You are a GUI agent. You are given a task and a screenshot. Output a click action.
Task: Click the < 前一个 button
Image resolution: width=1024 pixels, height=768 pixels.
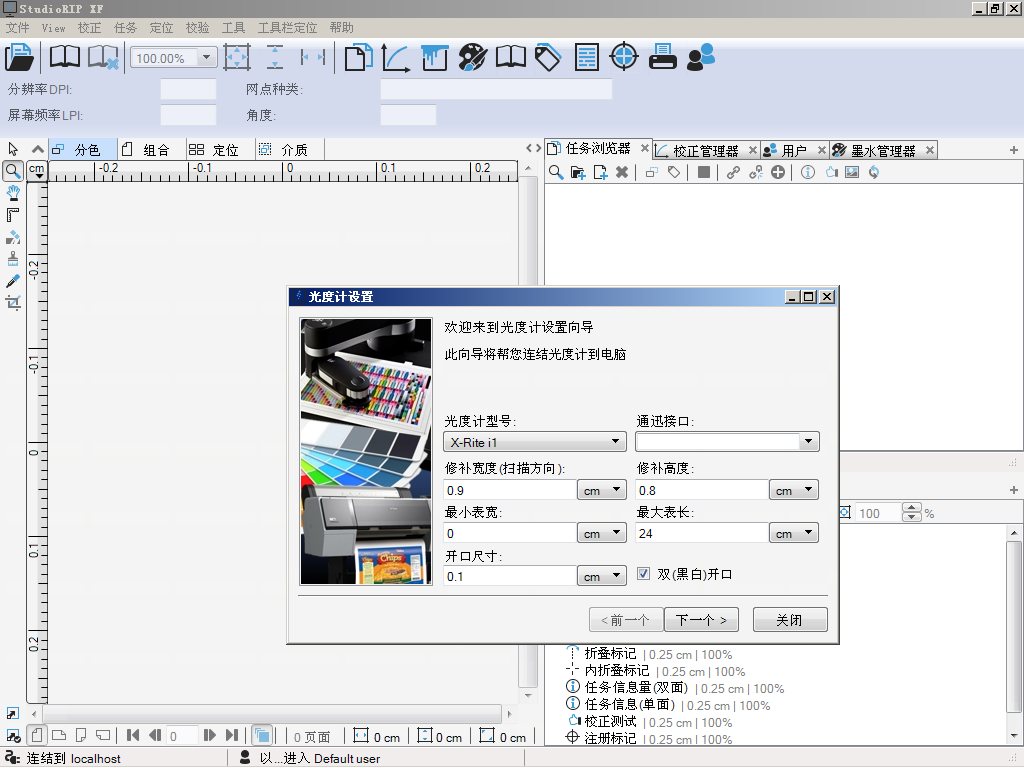(626, 620)
